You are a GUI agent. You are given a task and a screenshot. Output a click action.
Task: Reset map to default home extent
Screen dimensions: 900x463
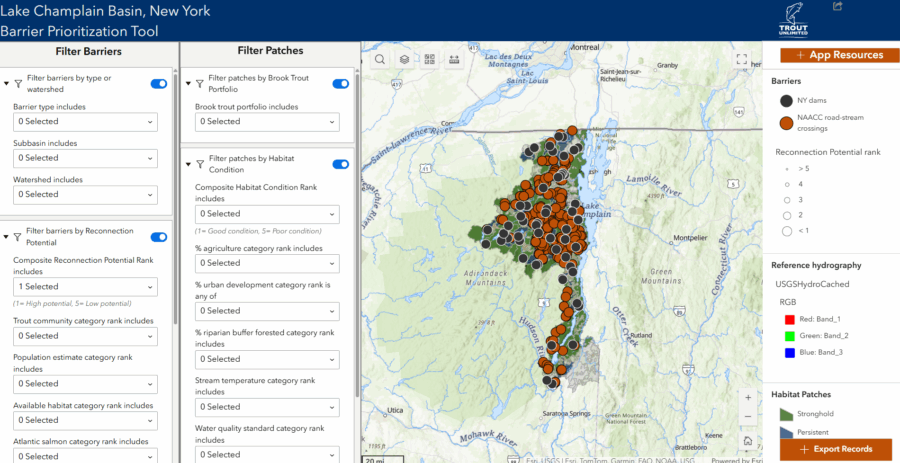(x=748, y=441)
